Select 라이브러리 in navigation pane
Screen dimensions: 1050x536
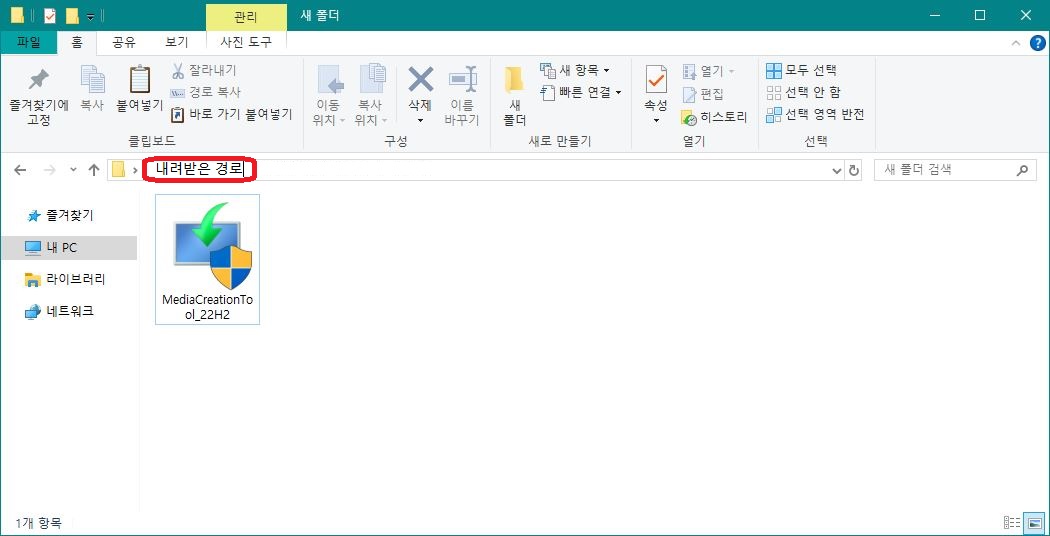point(65,279)
